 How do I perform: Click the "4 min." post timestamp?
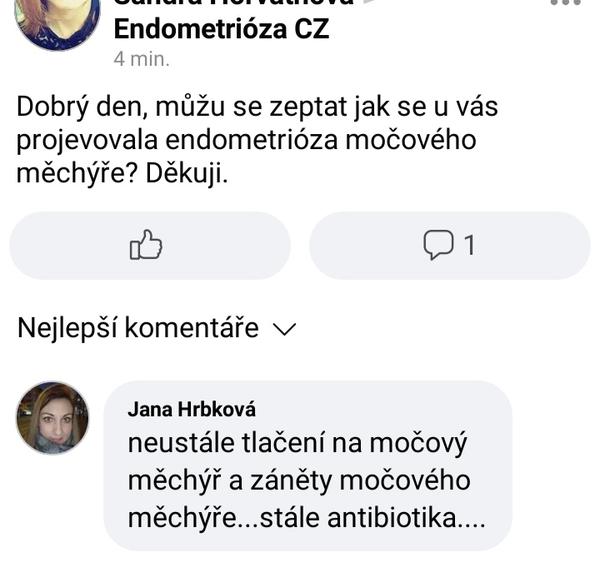pyautogui.click(x=141, y=58)
